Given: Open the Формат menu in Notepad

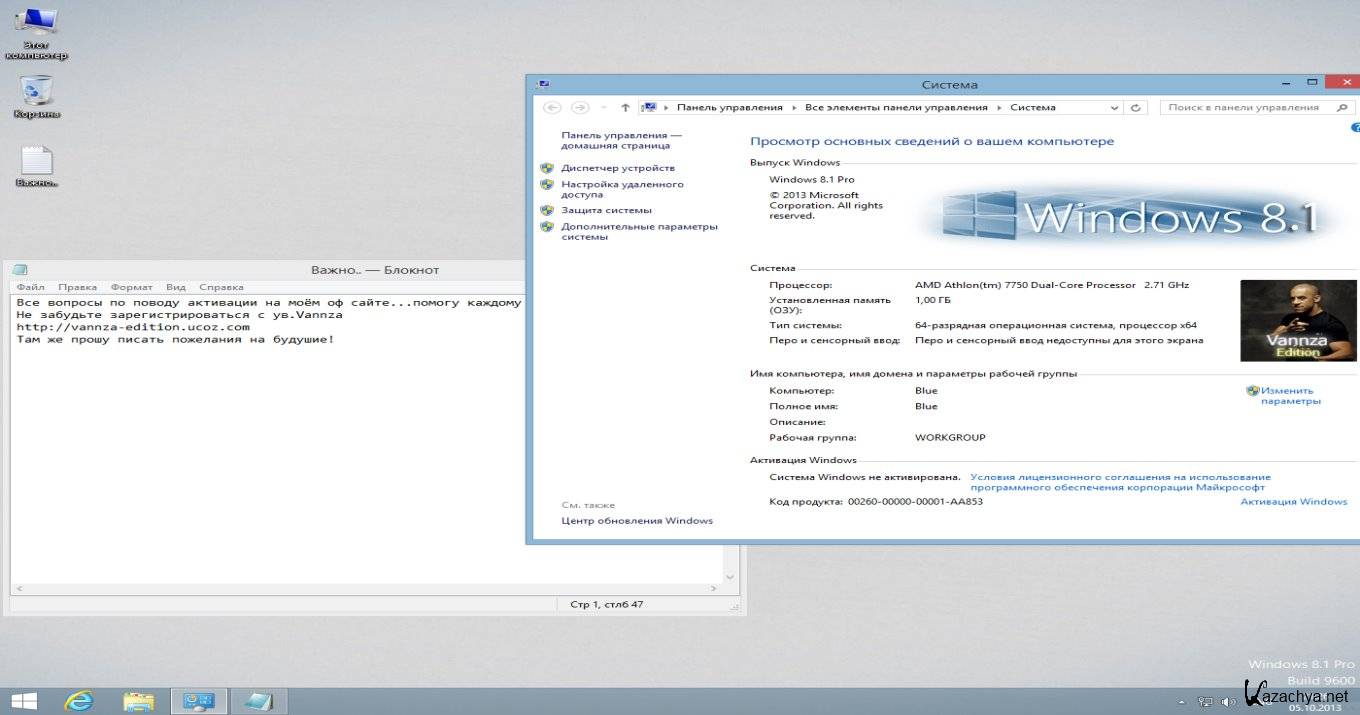Looking at the screenshot, I should coord(131,287).
